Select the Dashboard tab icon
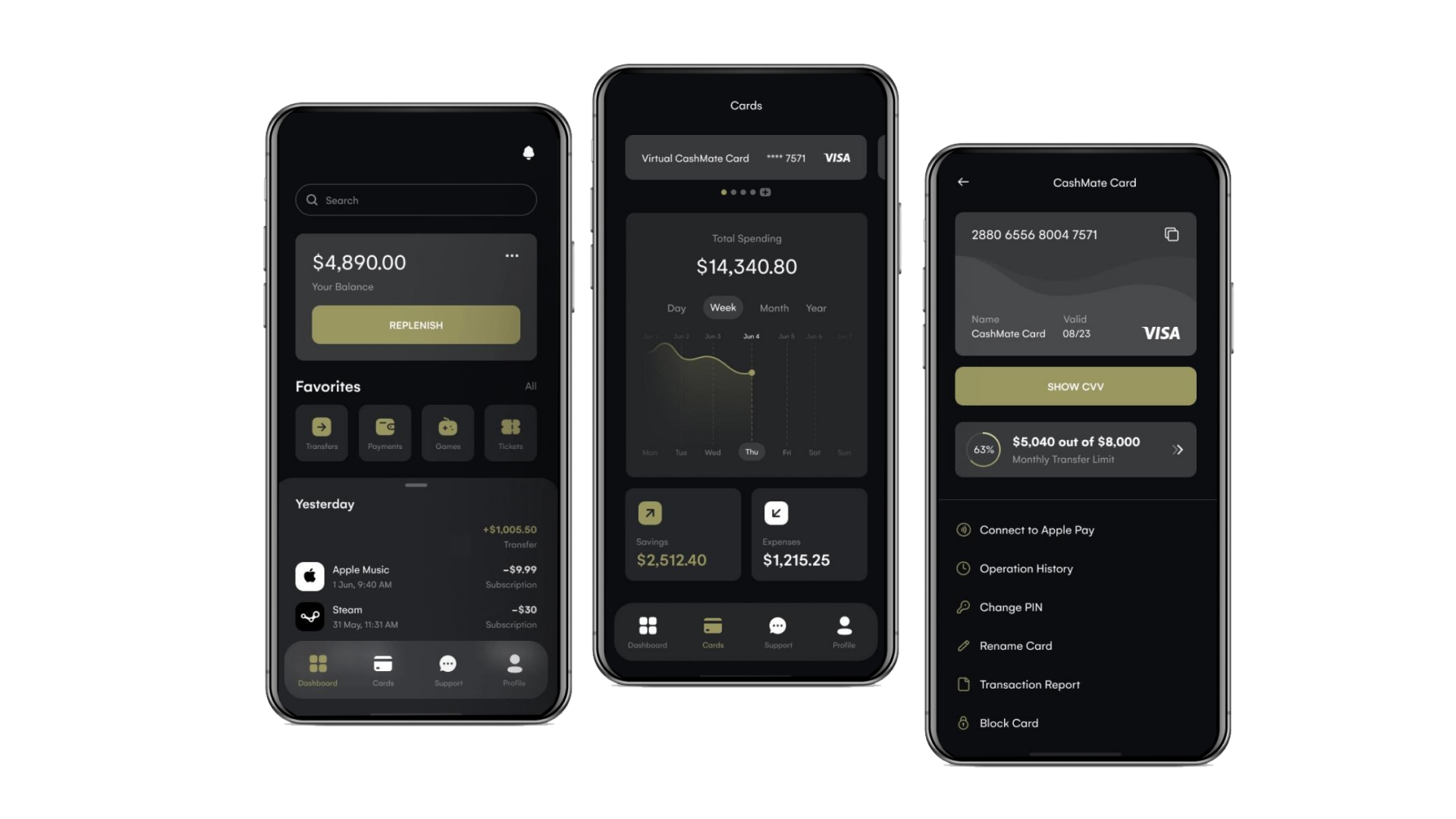Viewport: 1456px width, 819px height. pyautogui.click(x=318, y=663)
